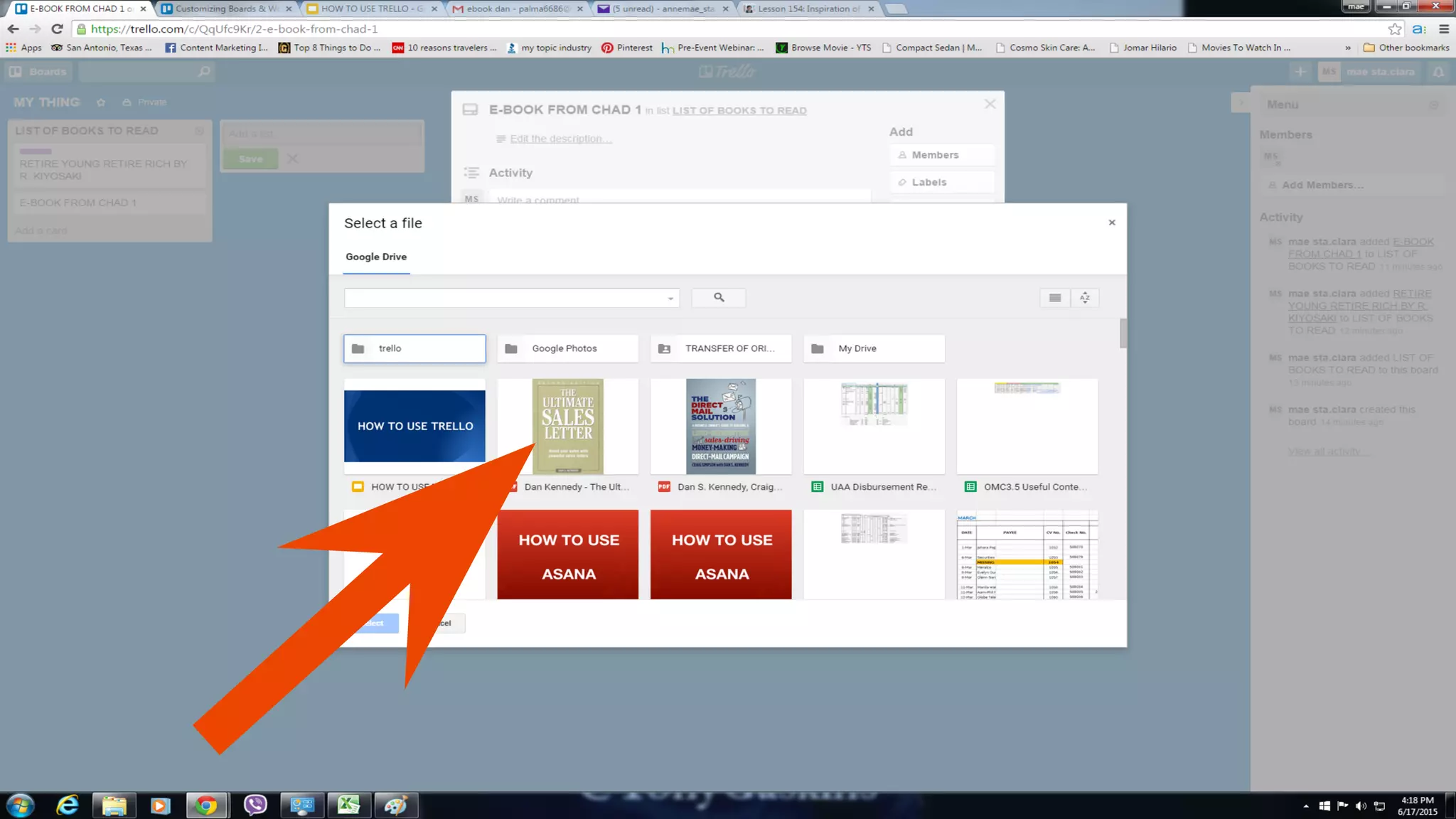The height and width of the screenshot is (819, 1456).
Task: Click Chrome's bookmark star icon
Action: click(1395, 29)
